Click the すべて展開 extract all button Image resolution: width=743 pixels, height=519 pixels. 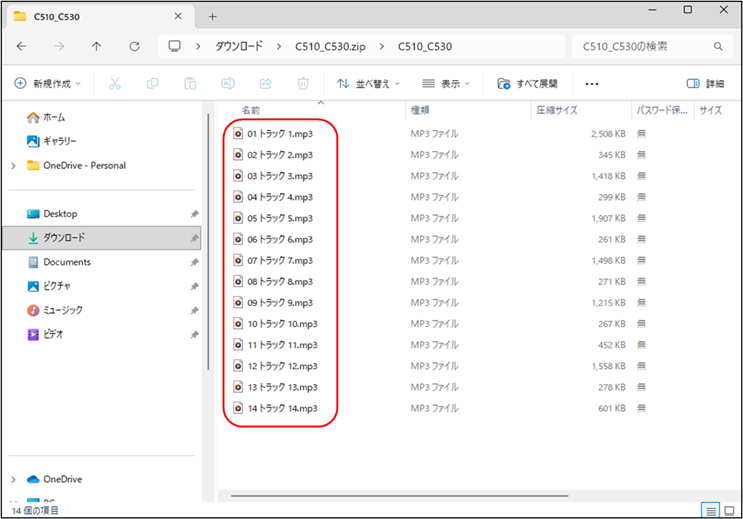534,84
